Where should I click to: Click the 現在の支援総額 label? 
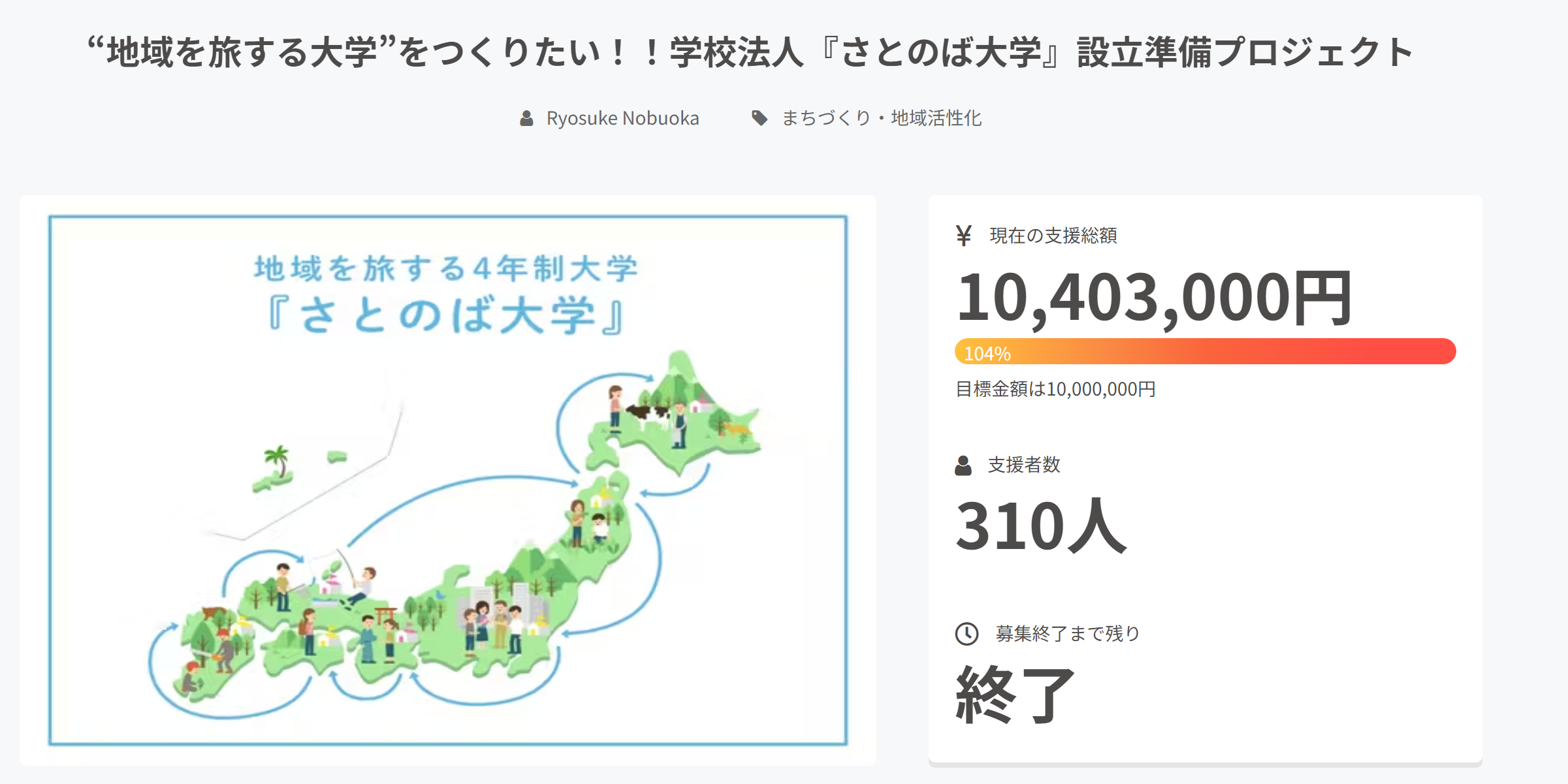(1053, 236)
